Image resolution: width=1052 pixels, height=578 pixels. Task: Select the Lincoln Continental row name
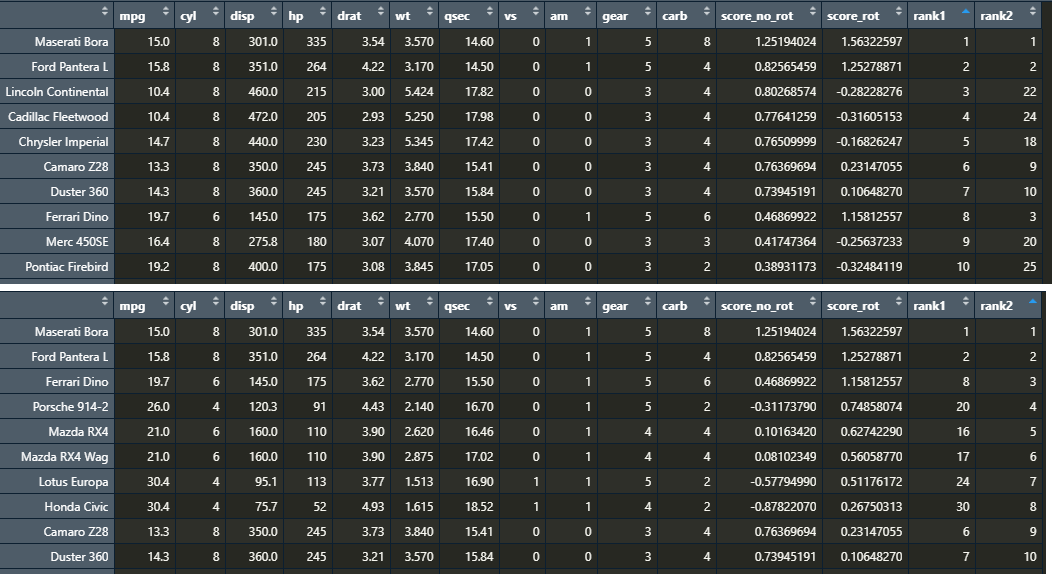(x=57, y=92)
